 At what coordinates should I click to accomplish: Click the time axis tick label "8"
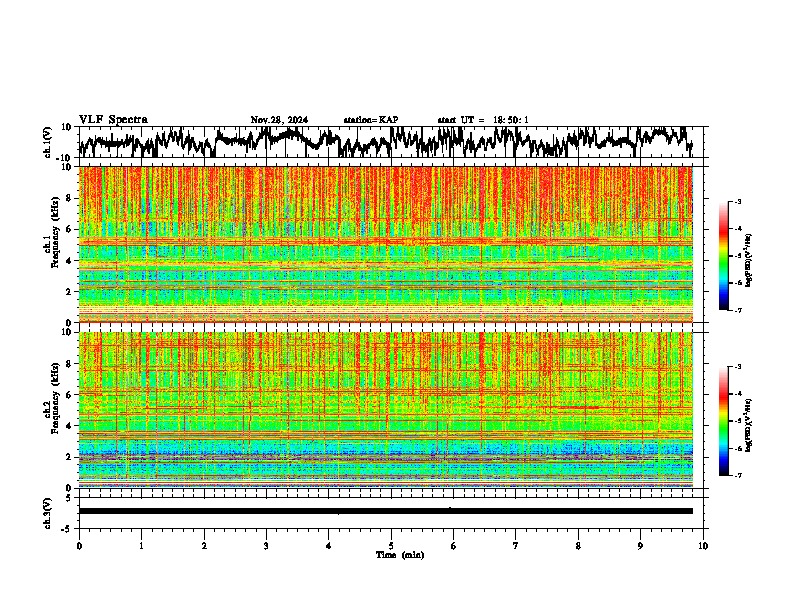pyautogui.click(x=578, y=546)
